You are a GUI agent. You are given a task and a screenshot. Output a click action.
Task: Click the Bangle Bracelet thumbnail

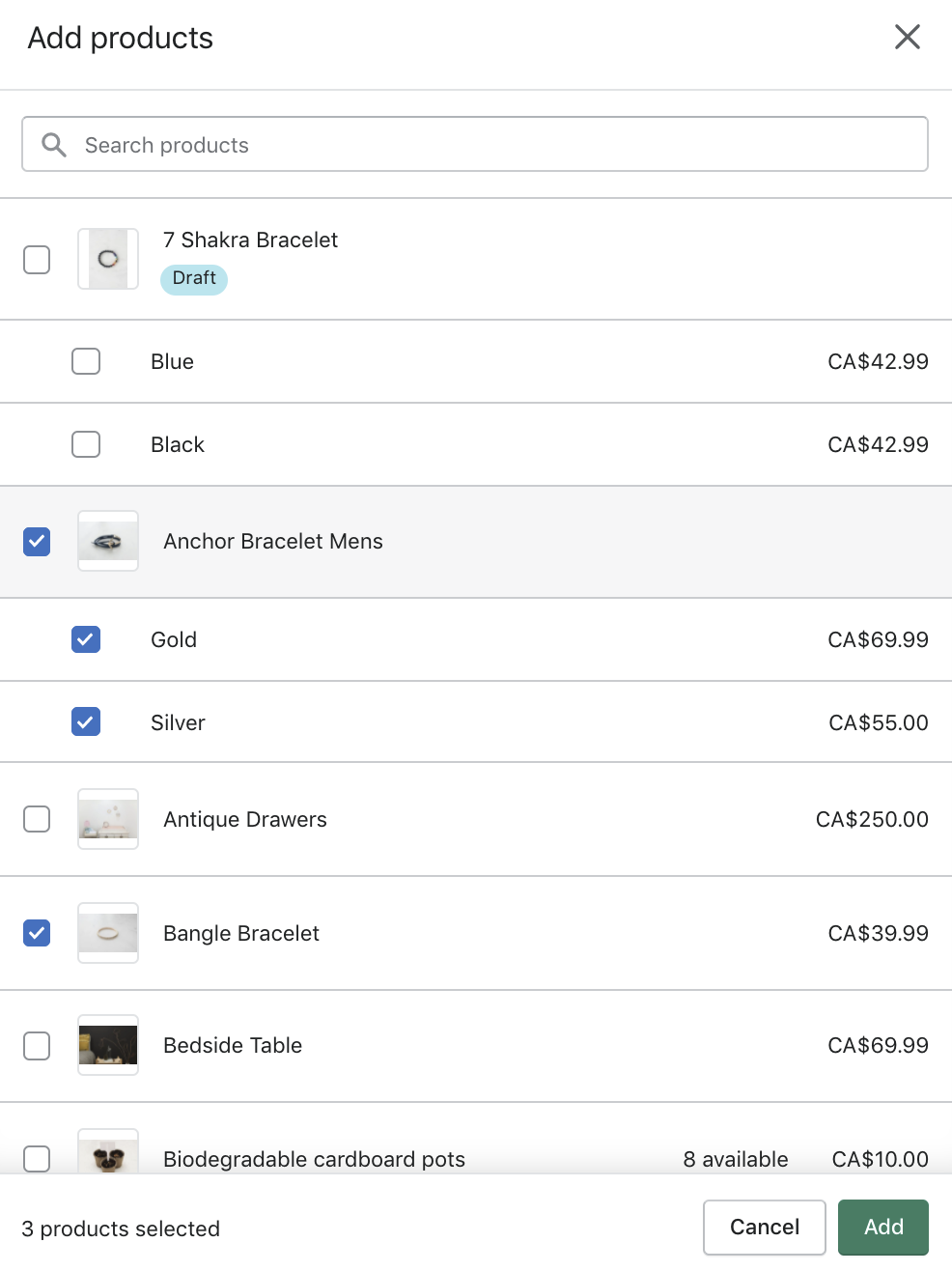(x=108, y=933)
